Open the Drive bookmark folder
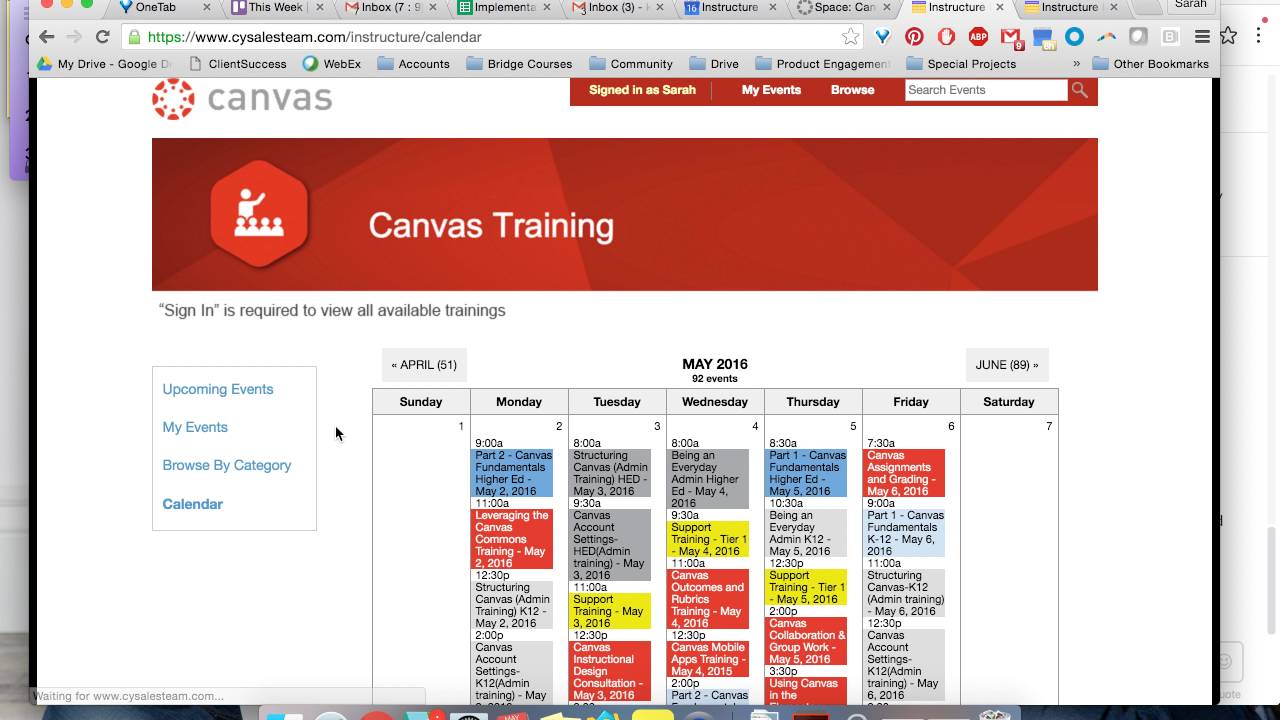 pyautogui.click(x=713, y=64)
